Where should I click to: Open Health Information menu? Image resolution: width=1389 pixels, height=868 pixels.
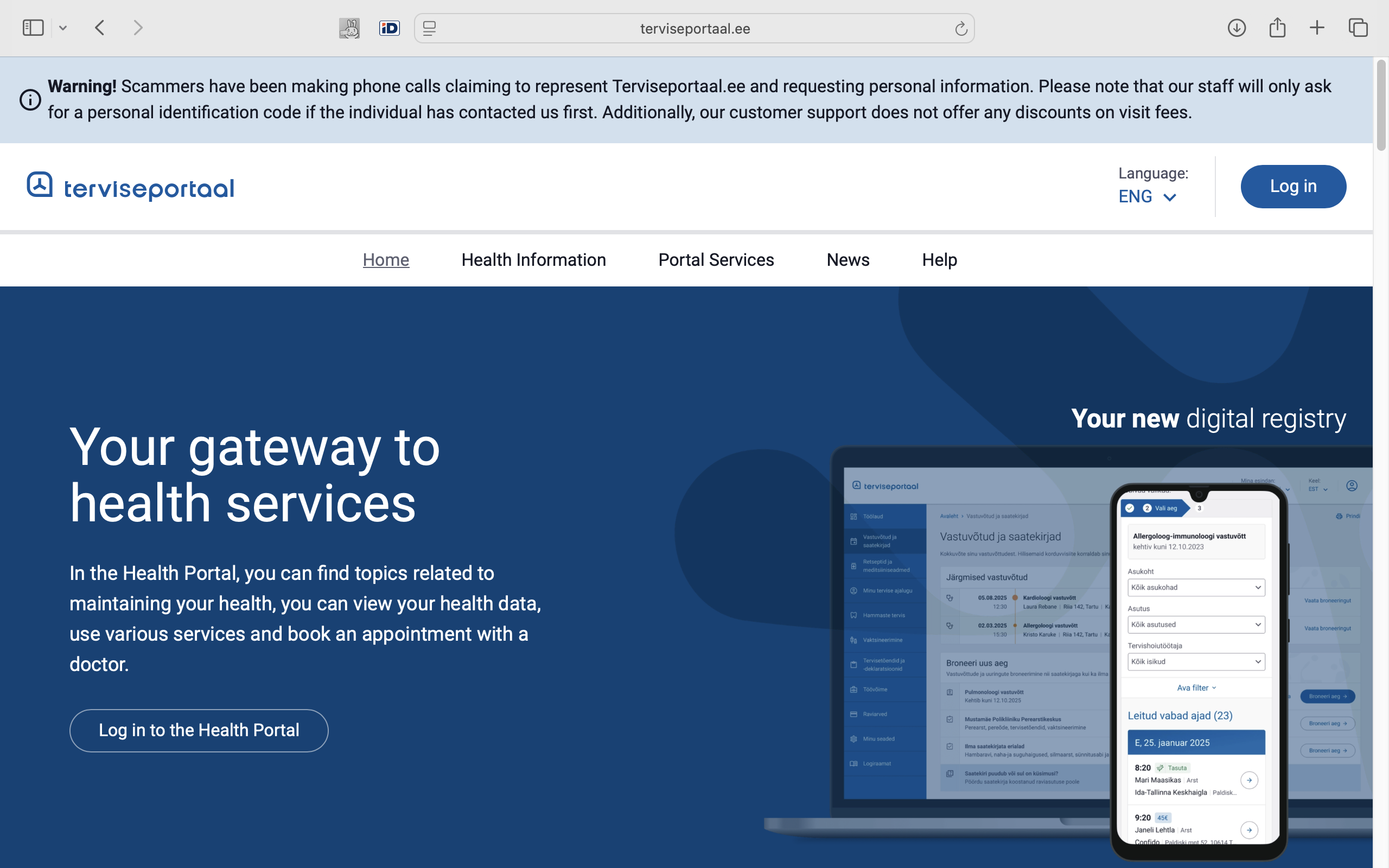(x=533, y=260)
